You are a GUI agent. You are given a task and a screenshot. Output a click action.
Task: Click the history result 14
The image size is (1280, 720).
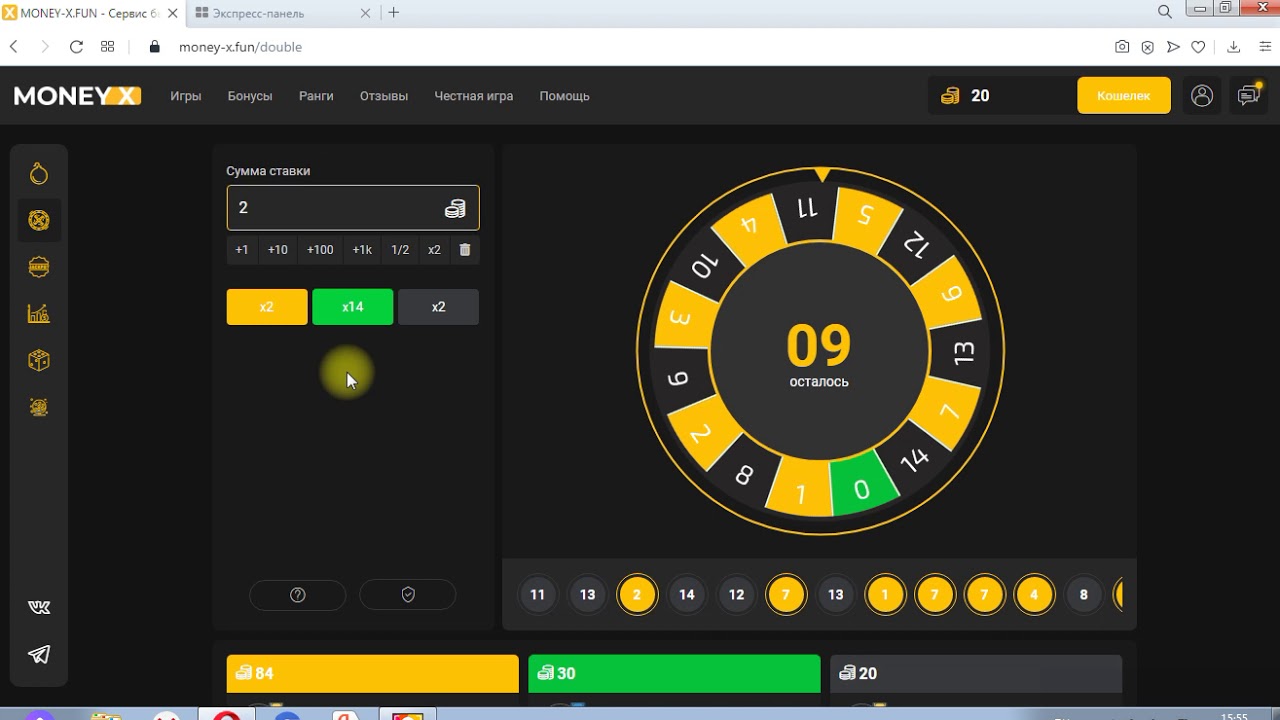click(687, 595)
